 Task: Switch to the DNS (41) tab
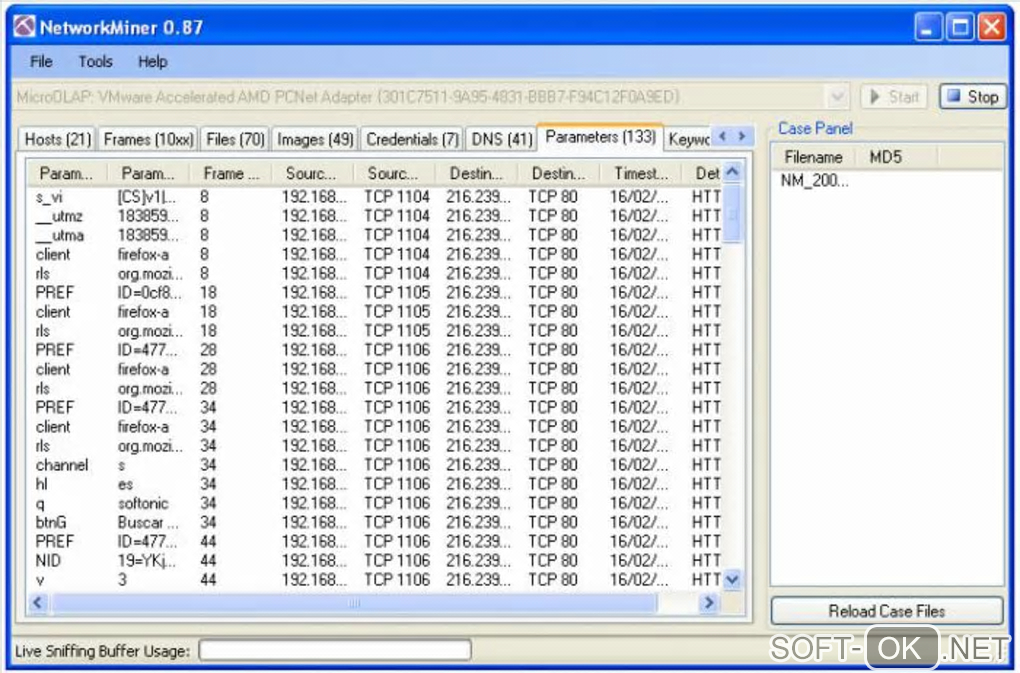coord(502,139)
